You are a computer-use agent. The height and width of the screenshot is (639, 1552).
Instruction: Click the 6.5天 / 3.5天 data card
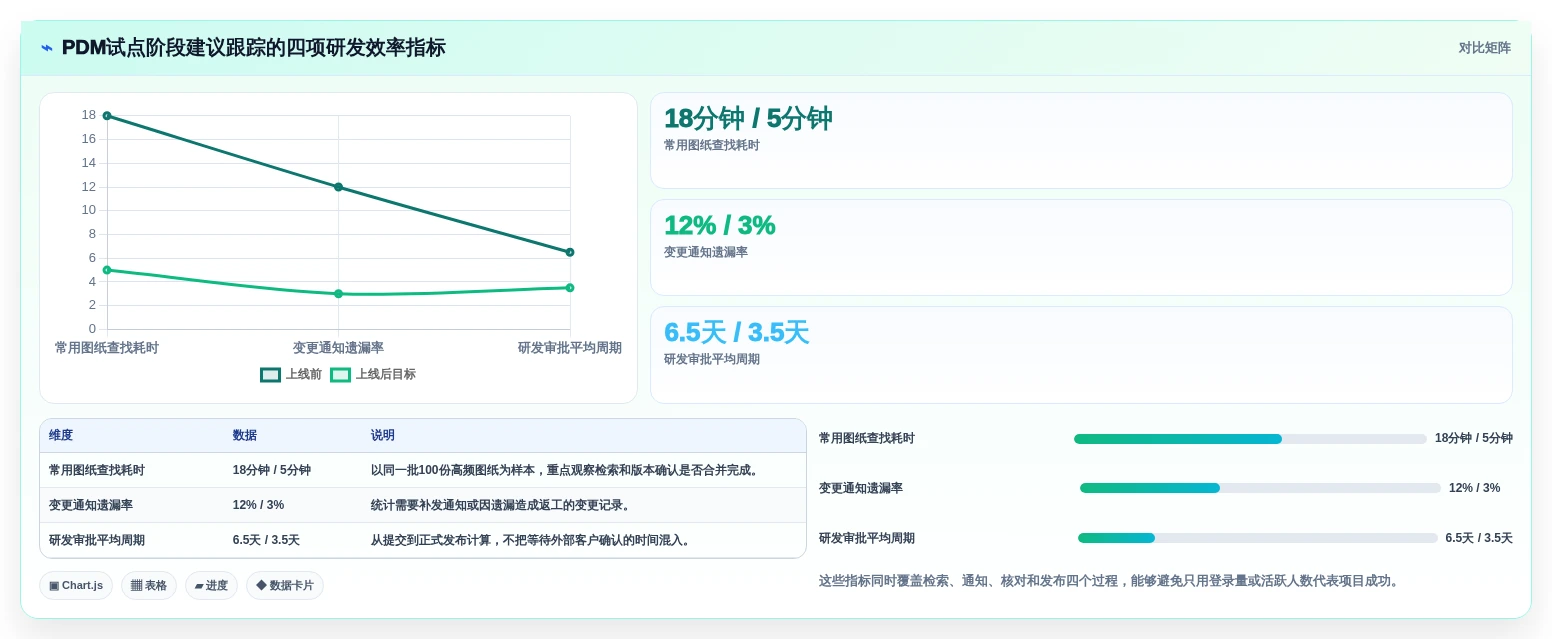coord(1081,355)
